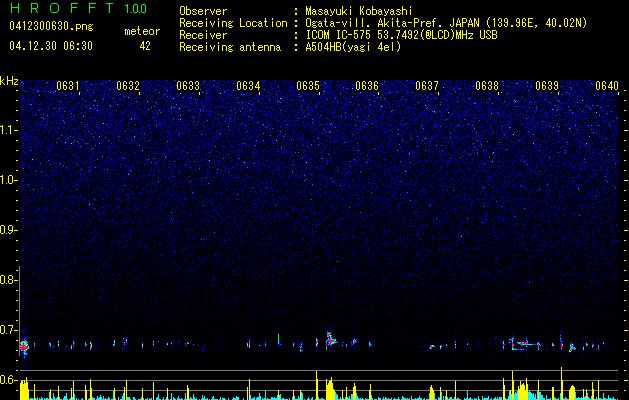629x400 pixels.
Task: Click the 0.6 kHz axis label
Action: pos(9,380)
